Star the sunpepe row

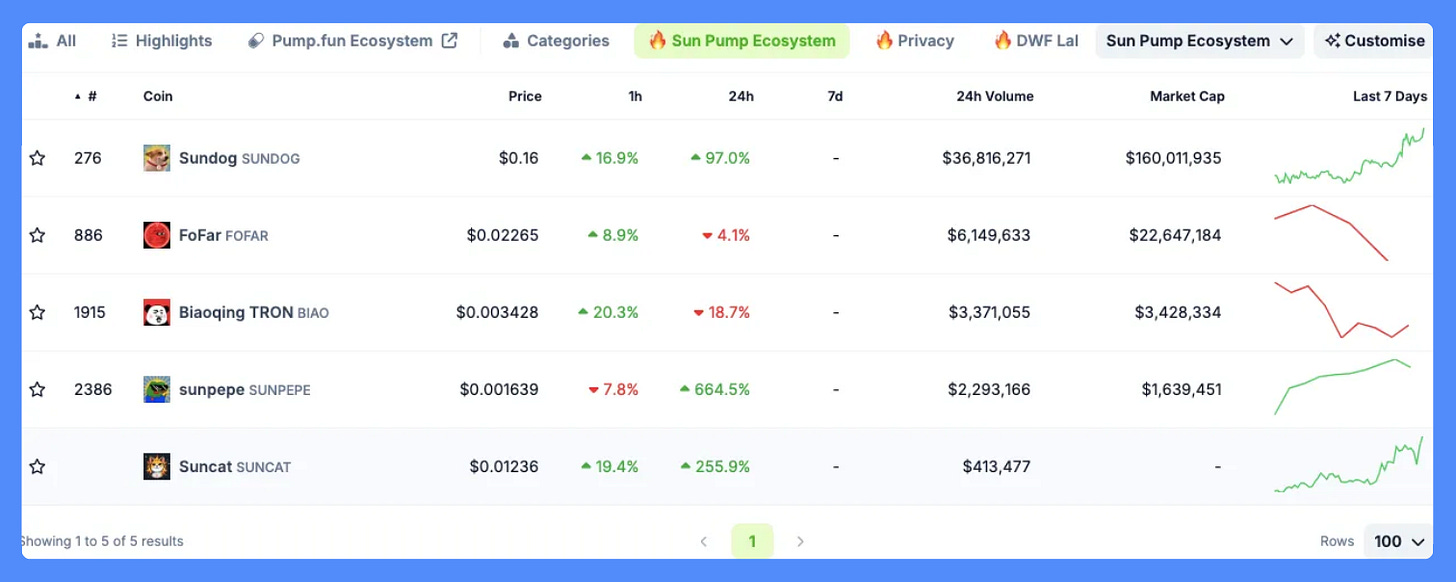(x=37, y=389)
